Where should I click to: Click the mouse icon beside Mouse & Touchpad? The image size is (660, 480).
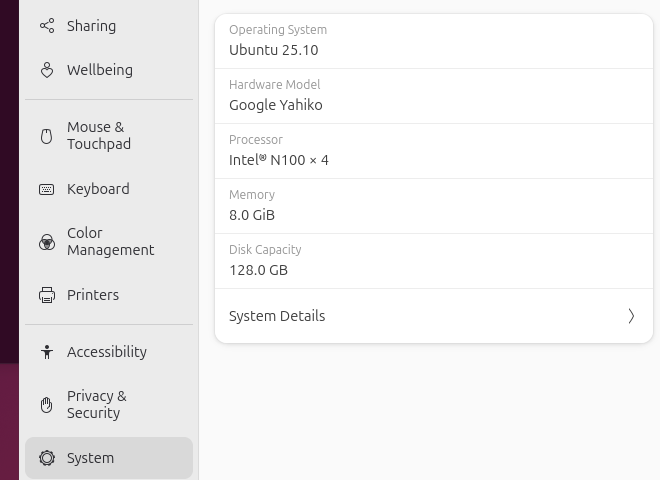(47, 136)
